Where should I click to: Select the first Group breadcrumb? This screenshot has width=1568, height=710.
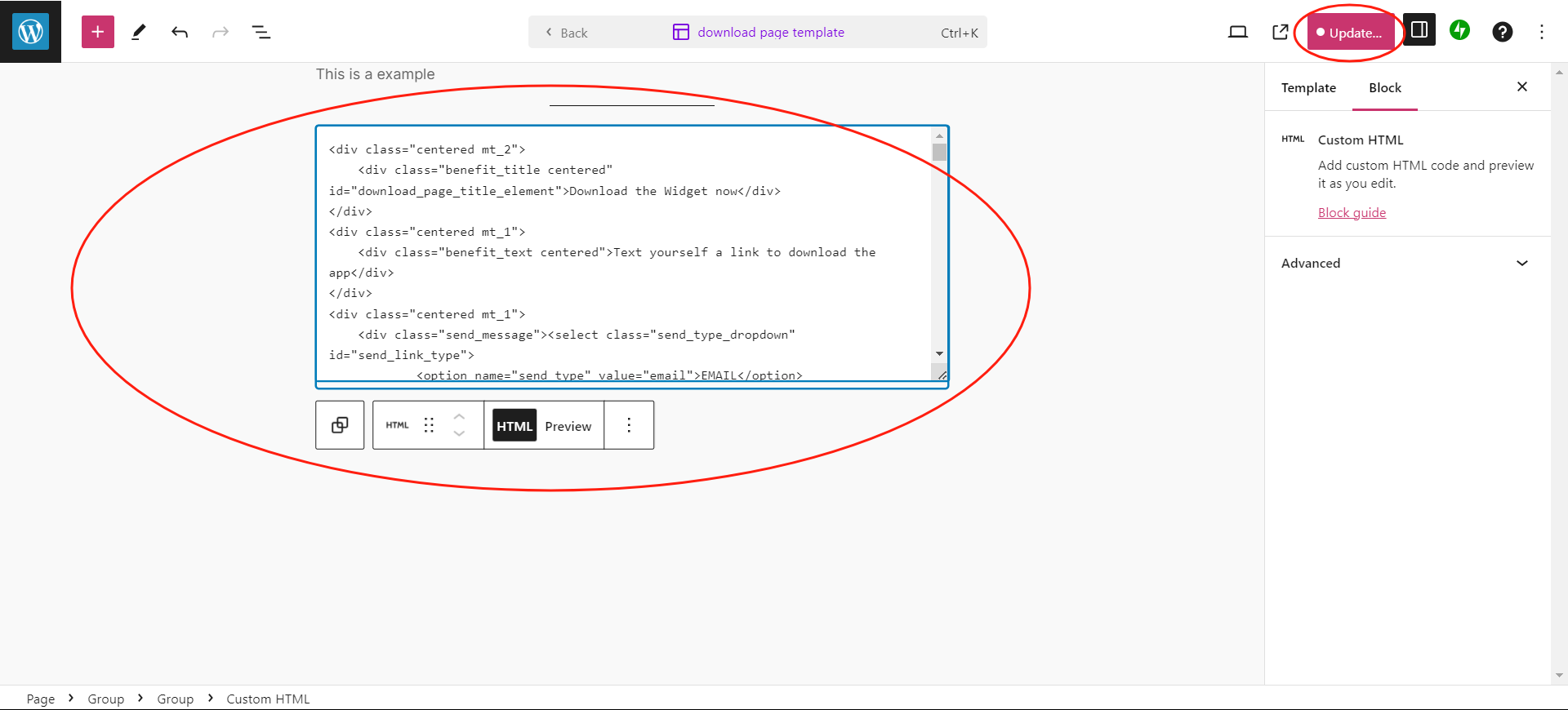(106, 699)
